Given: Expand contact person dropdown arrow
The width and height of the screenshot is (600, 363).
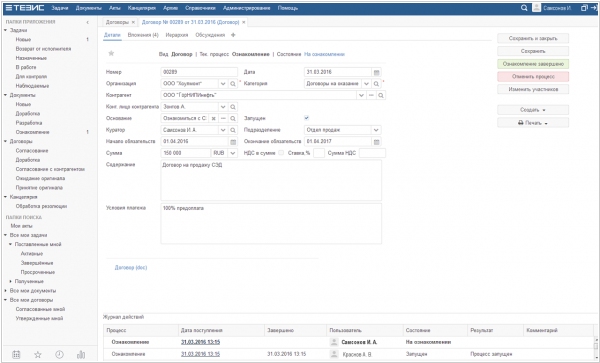Looking at the screenshot, I should pyautogui.click(x=223, y=107).
